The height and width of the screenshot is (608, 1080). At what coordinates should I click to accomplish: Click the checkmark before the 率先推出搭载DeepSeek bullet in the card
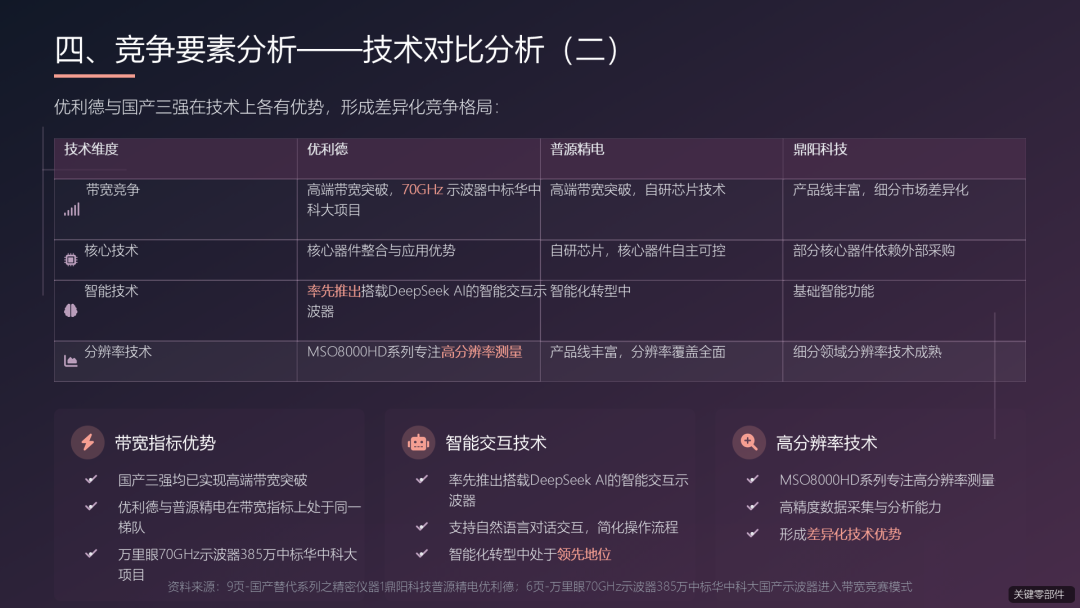coord(422,479)
